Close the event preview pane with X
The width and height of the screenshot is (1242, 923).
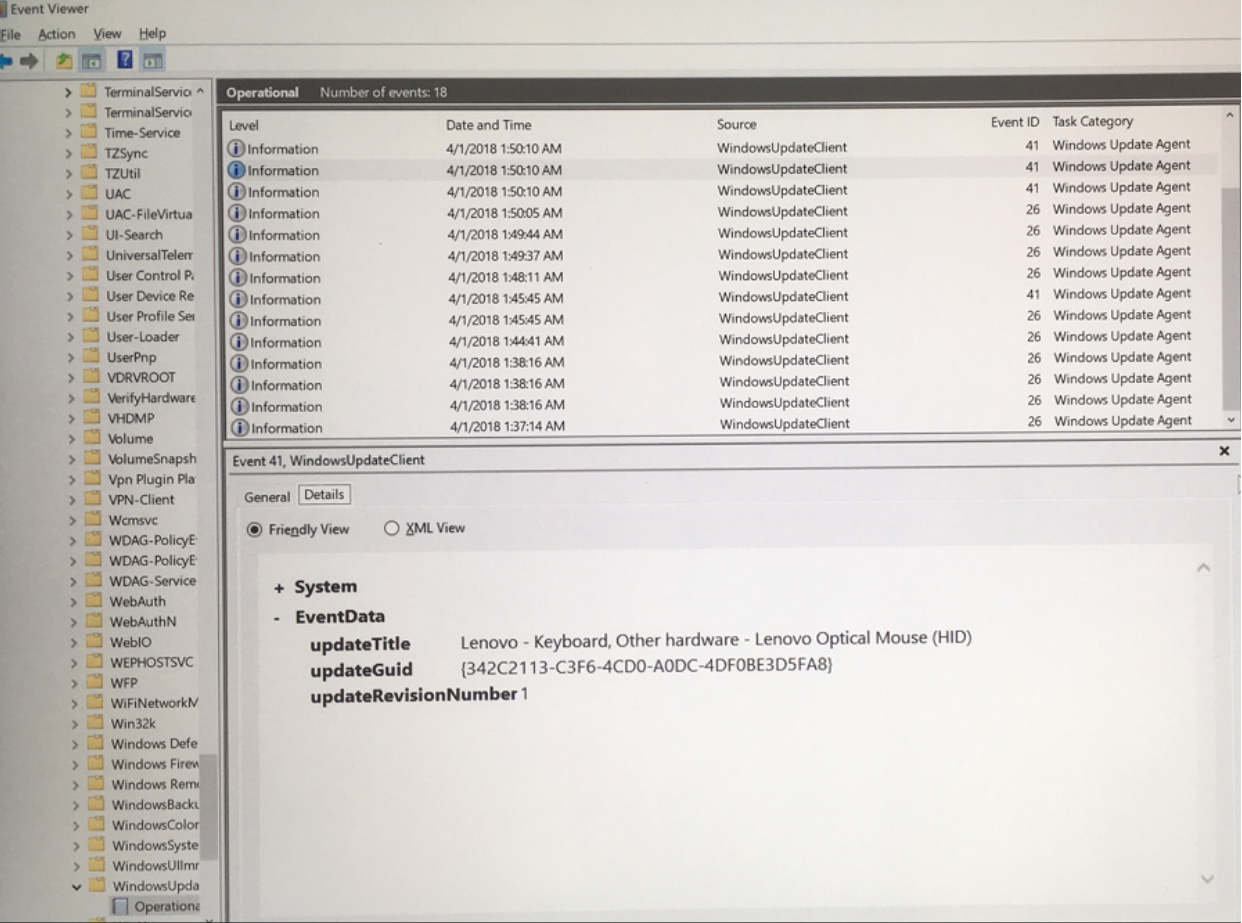[1225, 451]
